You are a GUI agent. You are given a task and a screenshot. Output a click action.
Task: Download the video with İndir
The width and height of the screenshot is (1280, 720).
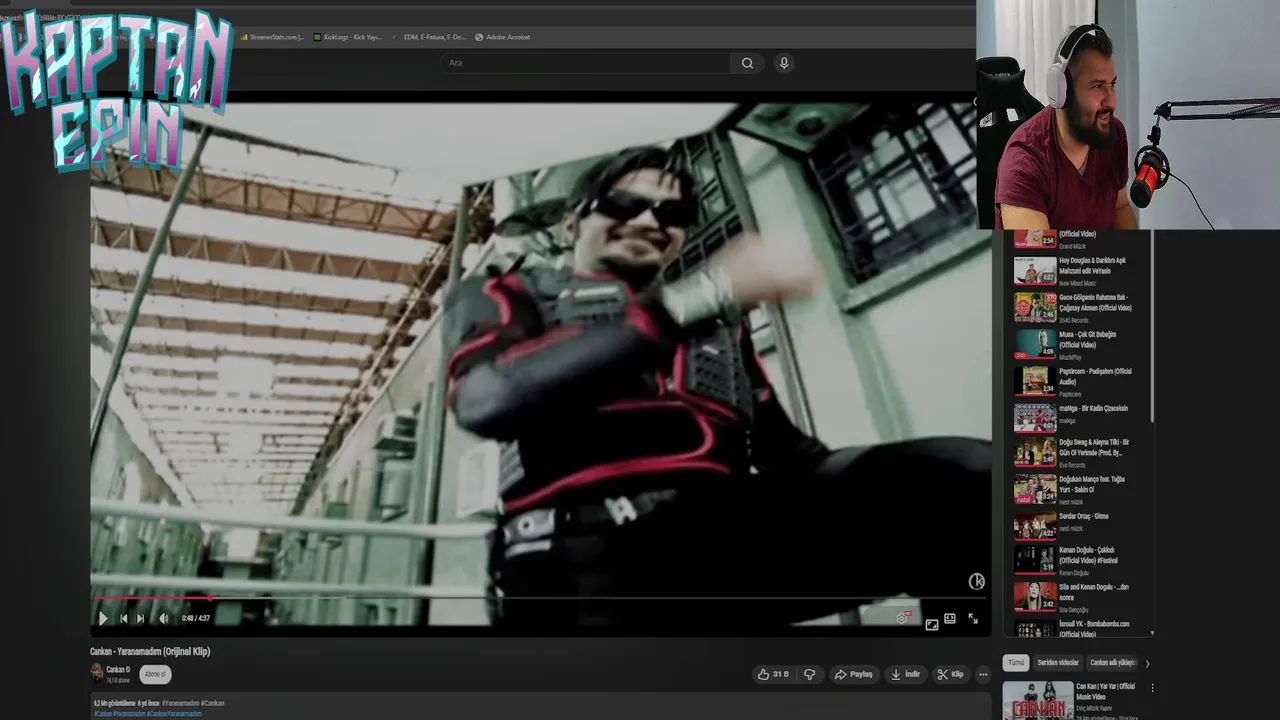point(905,674)
